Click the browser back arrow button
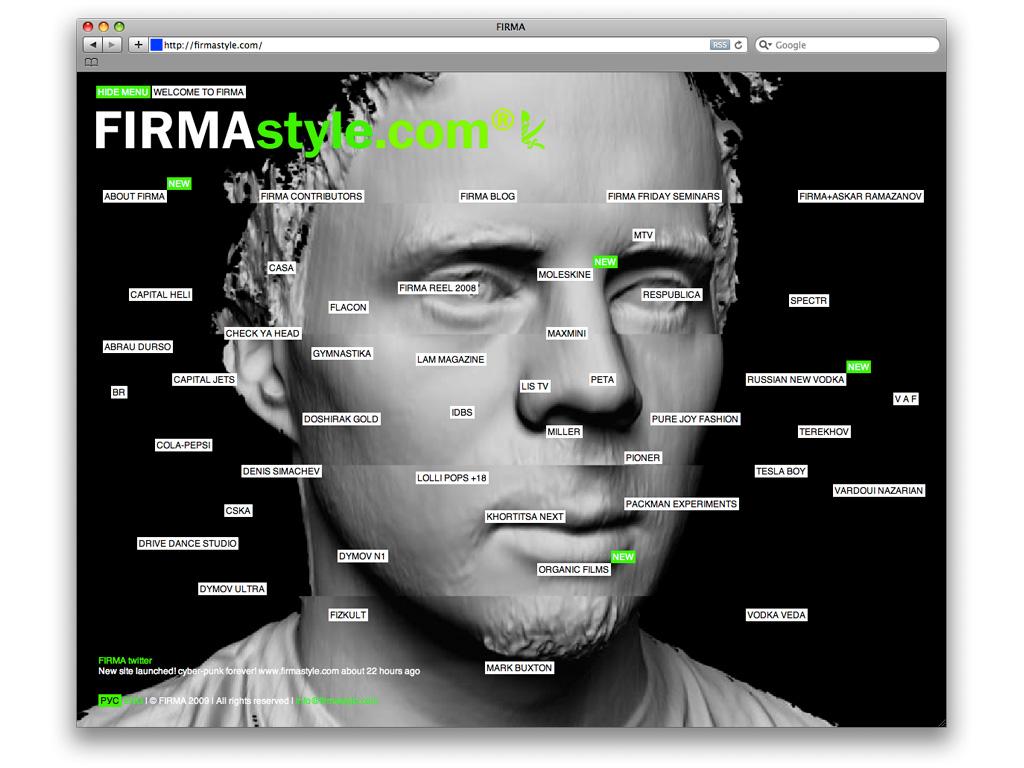1024x768 pixels. pos(93,44)
